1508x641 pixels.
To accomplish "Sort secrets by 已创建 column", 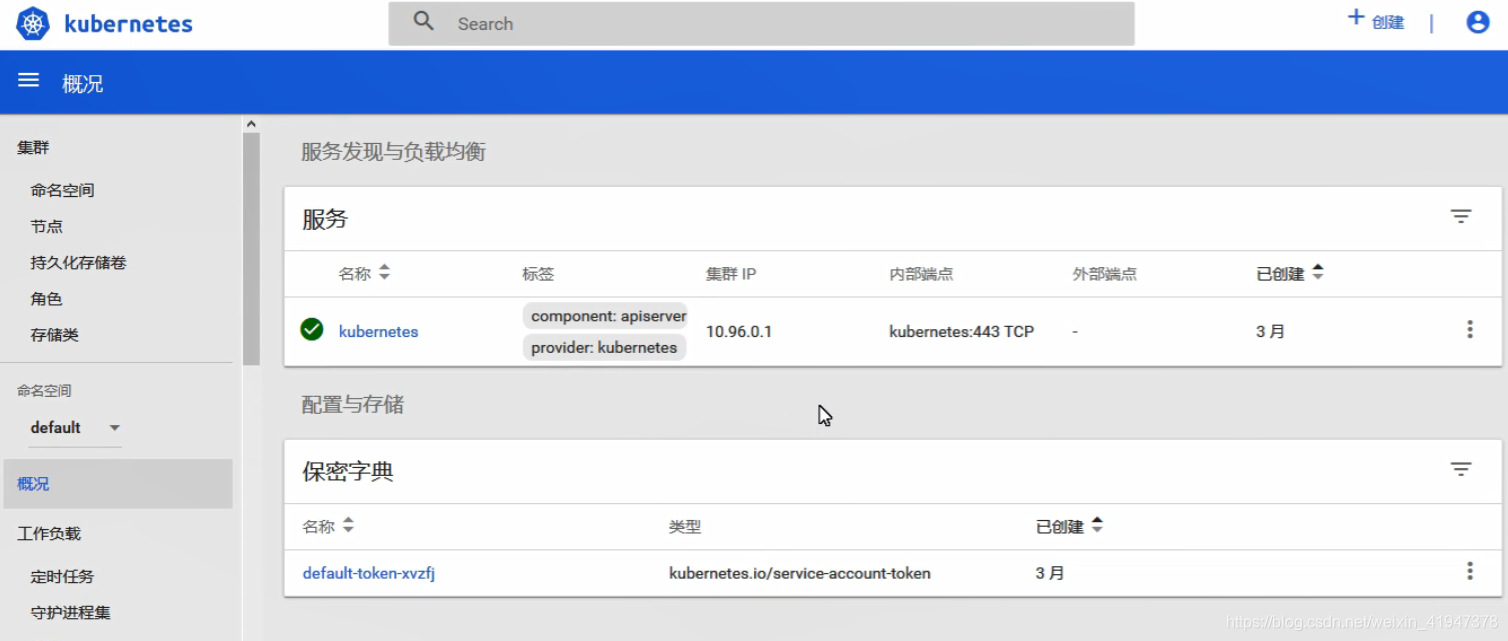I will (1097, 526).
